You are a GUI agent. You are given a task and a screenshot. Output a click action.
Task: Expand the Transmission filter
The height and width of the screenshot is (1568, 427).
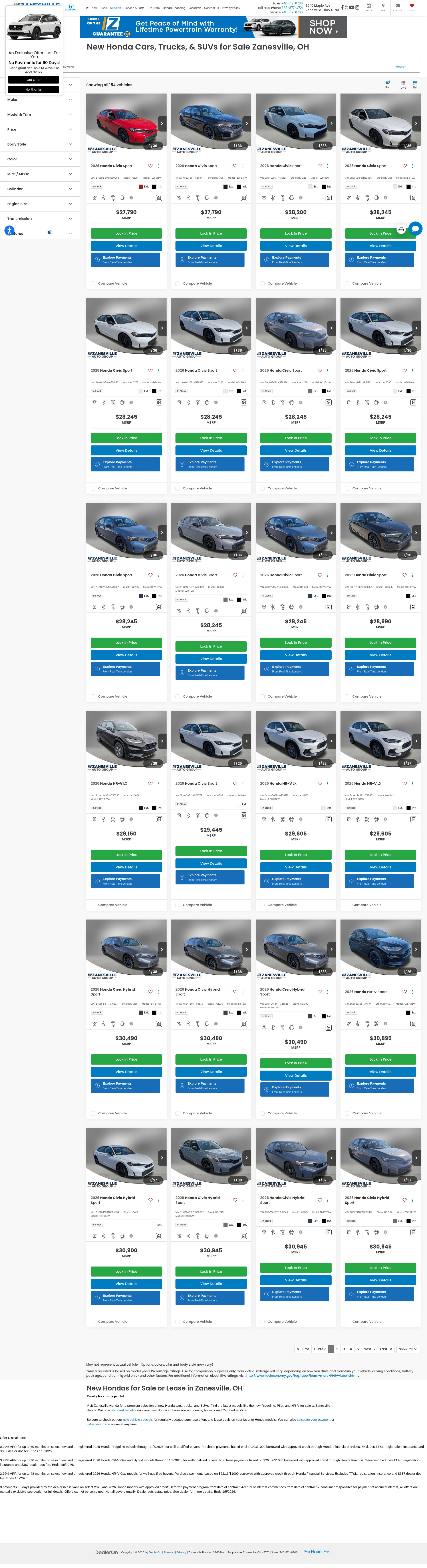tap(40, 219)
